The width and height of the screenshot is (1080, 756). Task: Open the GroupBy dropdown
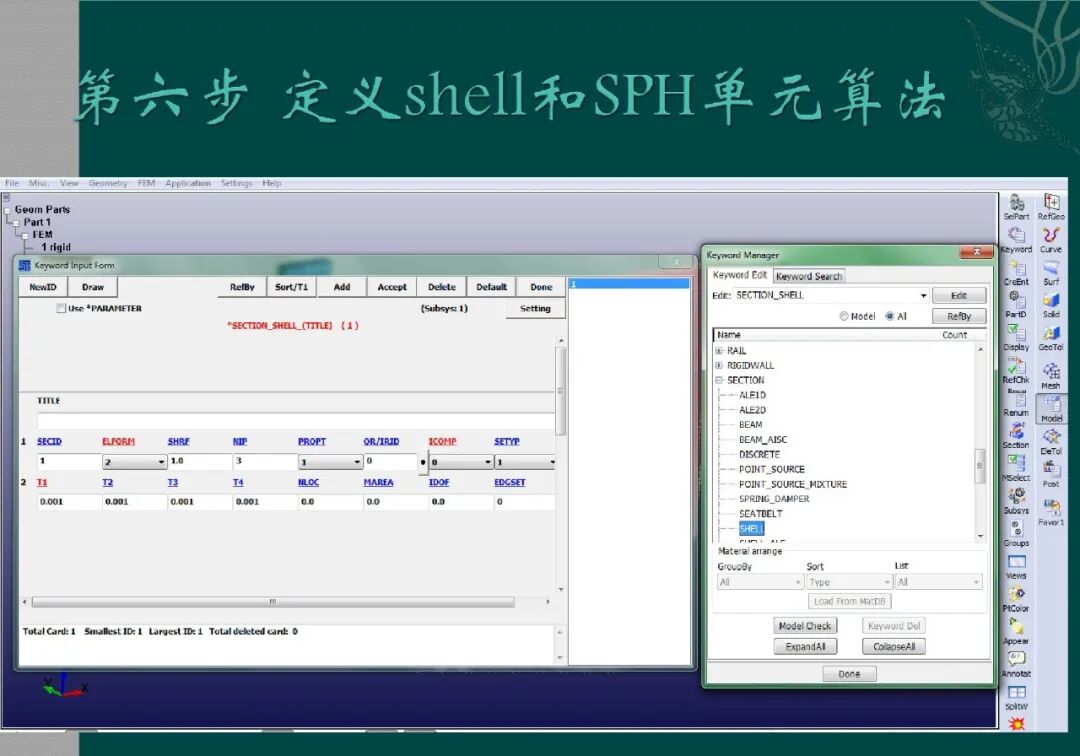pos(760,582)
